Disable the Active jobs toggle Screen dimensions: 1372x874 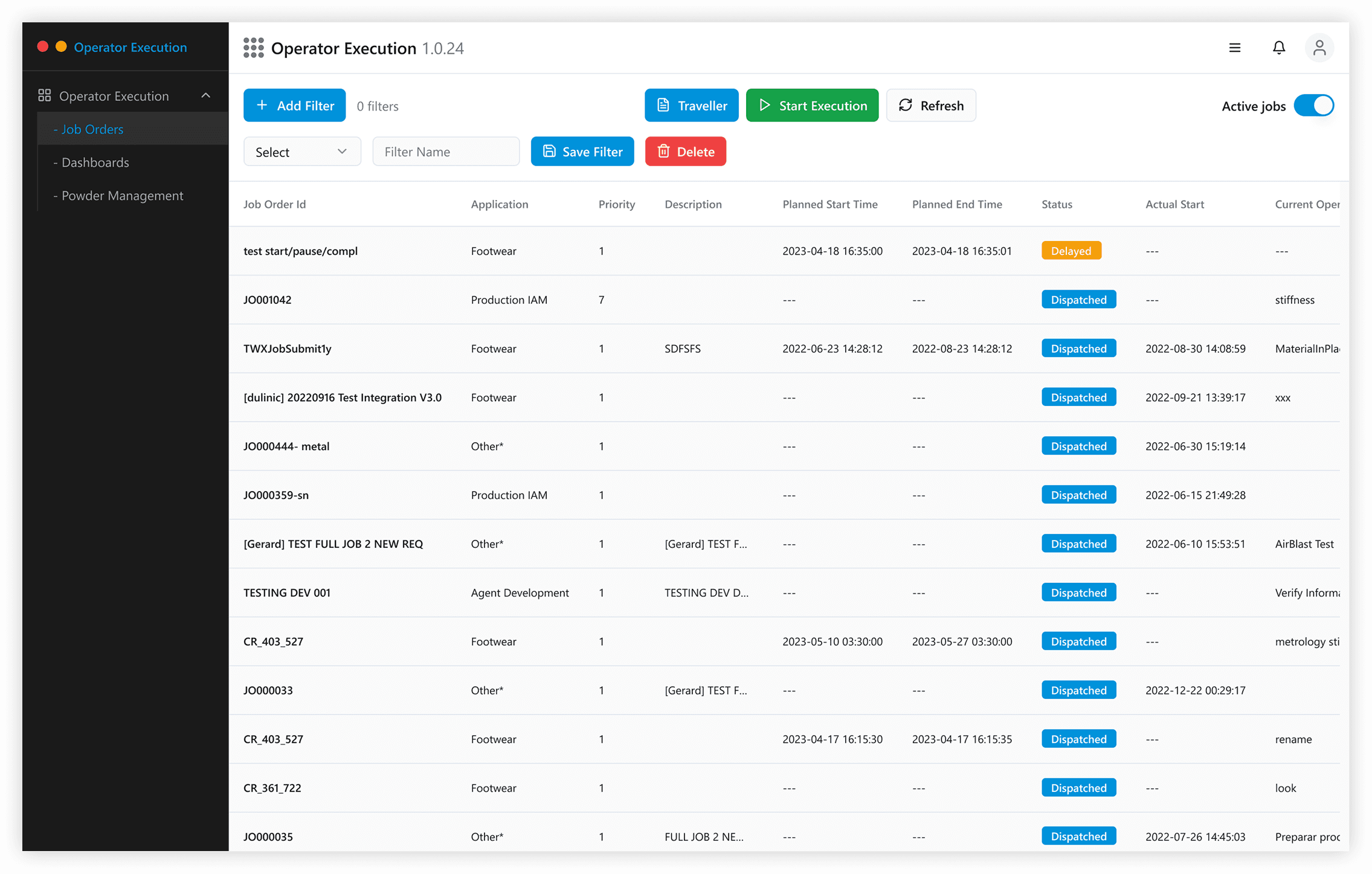[1313, 106]
